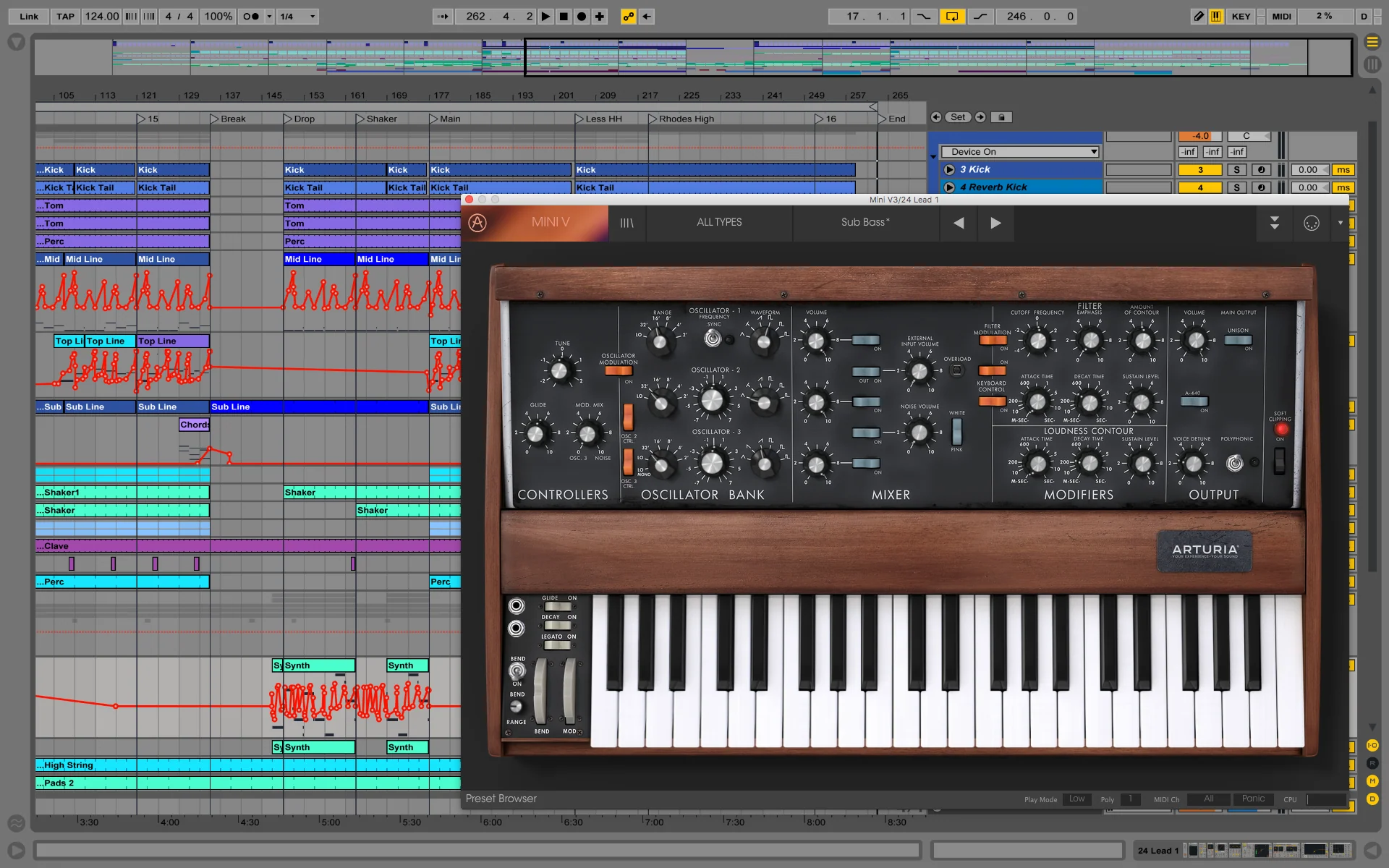
Task: Open the Mini V preset library icon
Action: (x=626, y=223)
